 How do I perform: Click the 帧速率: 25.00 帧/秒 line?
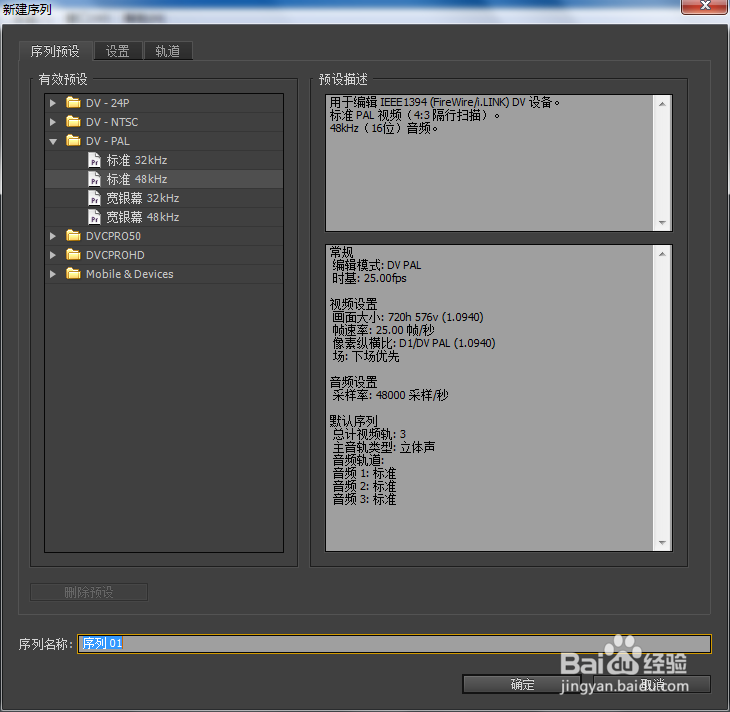point(383,330)
